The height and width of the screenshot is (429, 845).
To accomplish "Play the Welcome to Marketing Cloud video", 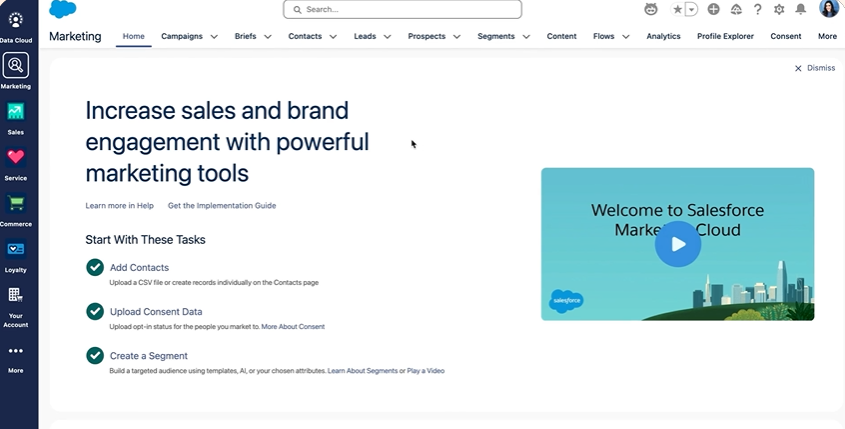I will (x=678, y=244).
